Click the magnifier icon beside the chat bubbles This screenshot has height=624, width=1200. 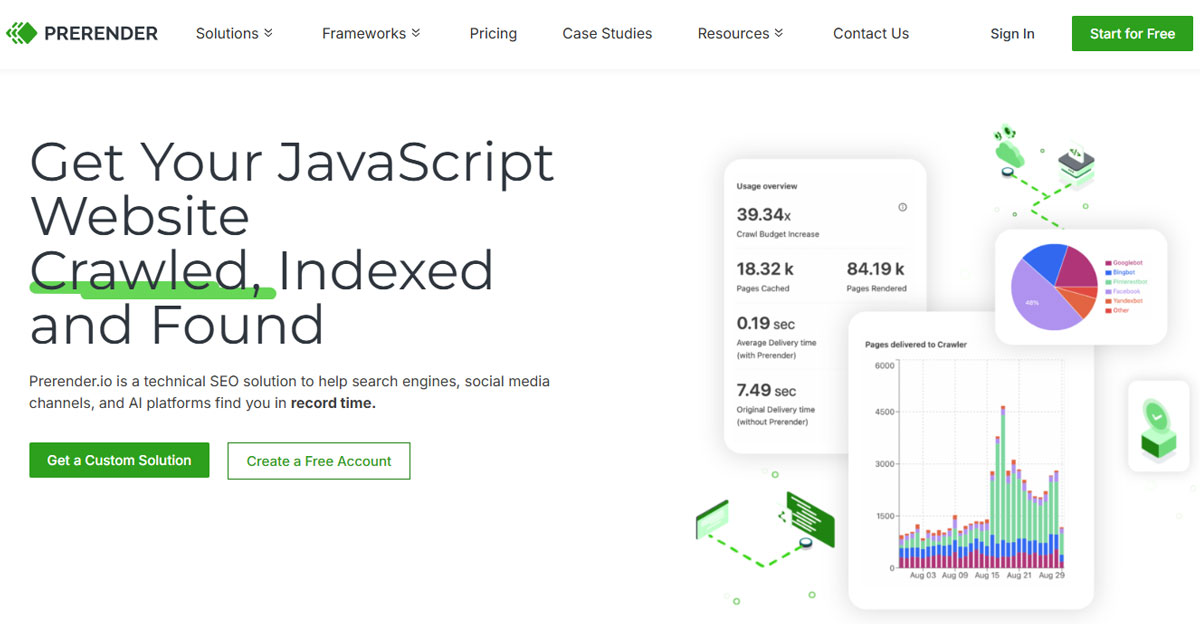click(x=805, y=543)
